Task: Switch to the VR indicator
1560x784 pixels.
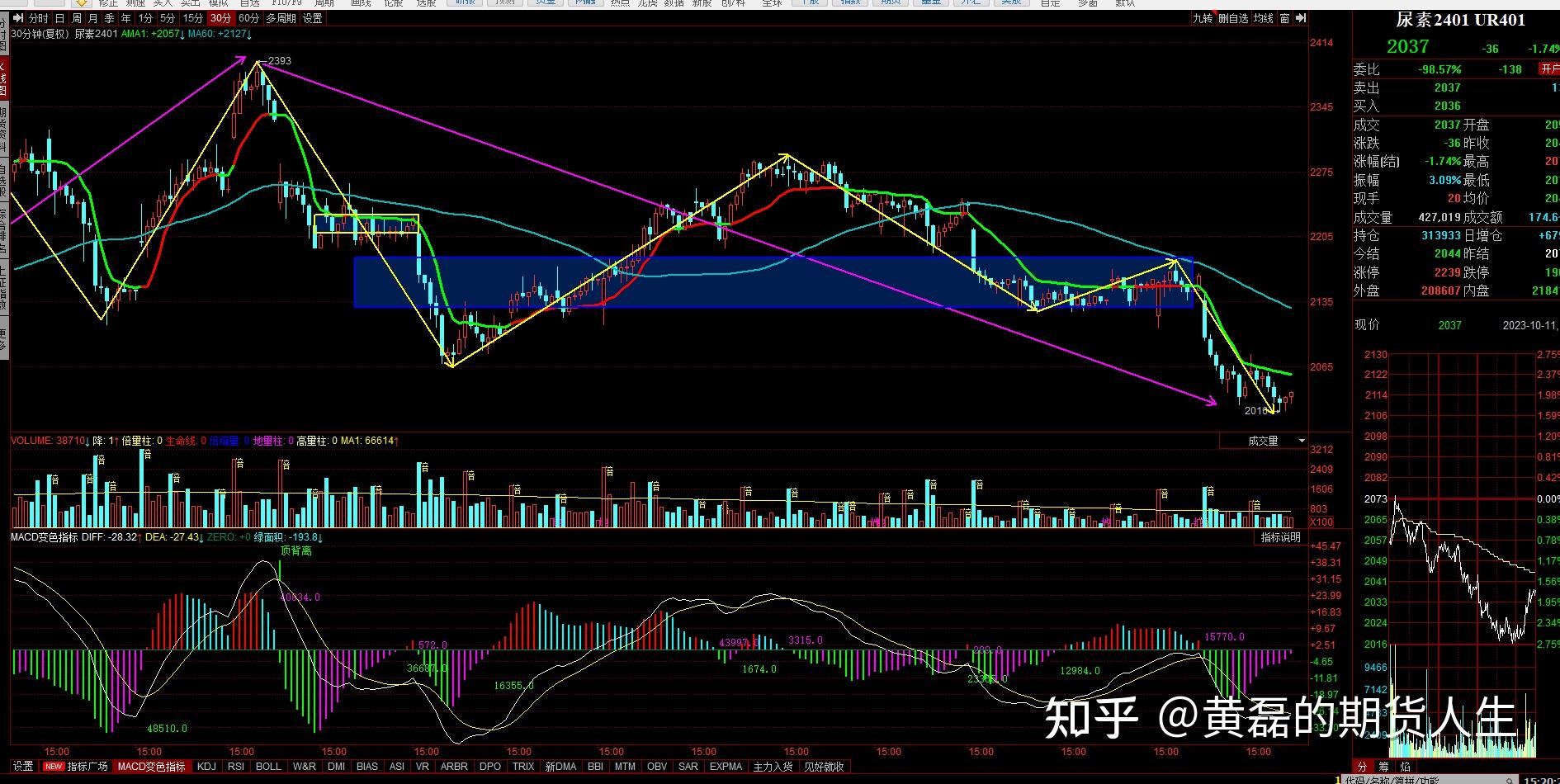Action: click(x=423, y=767)
